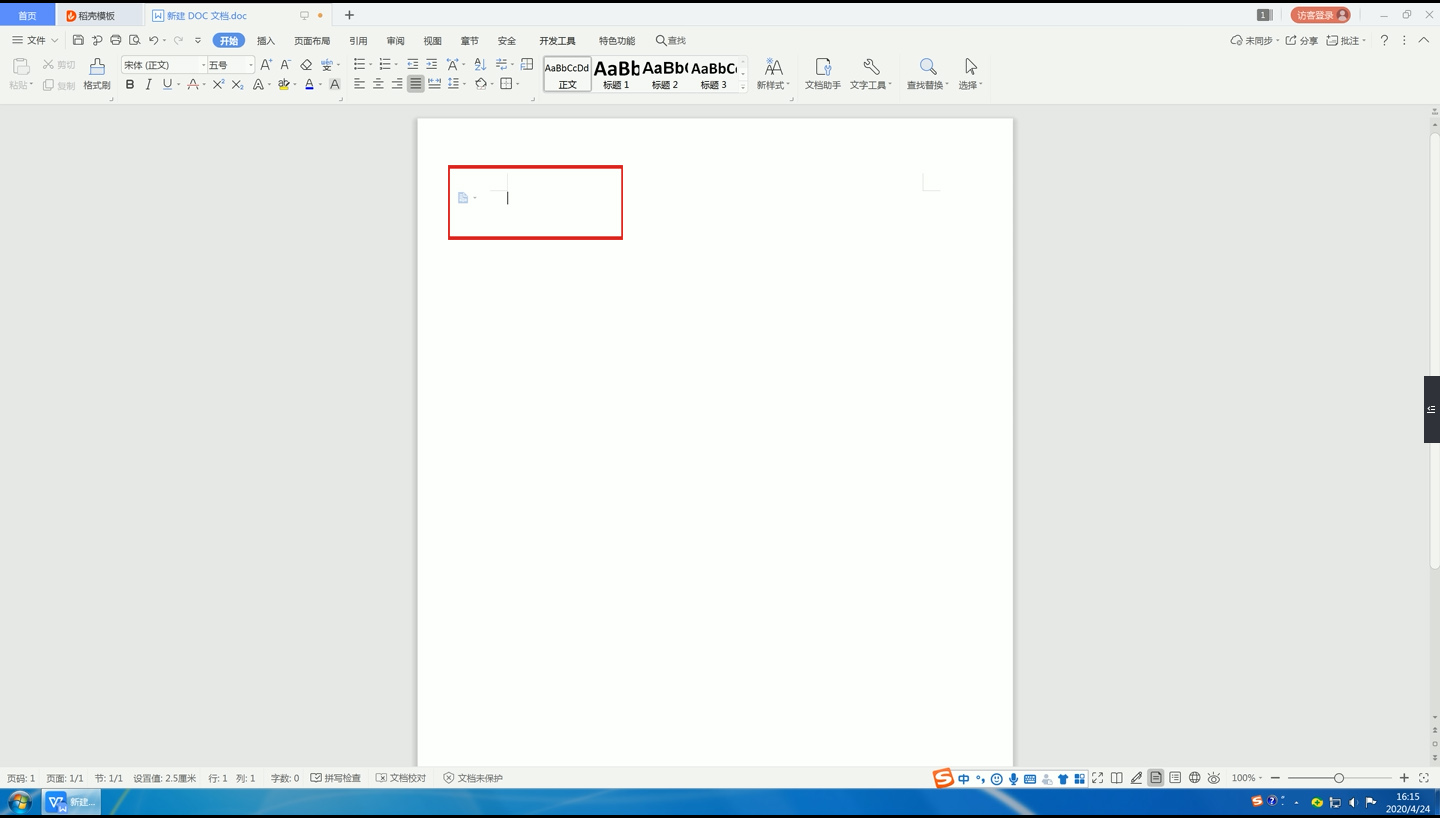The height and width of the screenshot is (818, 1440).
Task: Open the Developer Tools (开发工具) tab
Action: [557, 41]
